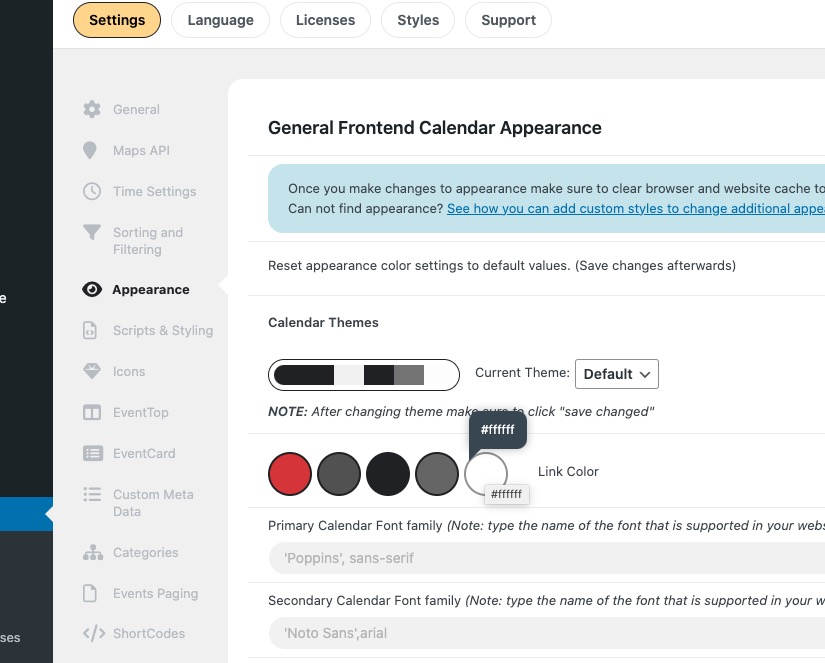Follow the custom styles help link
Image resolution: width=825 pixels, height=663 pixels.
pyautogui.click(x=636, y=208)
